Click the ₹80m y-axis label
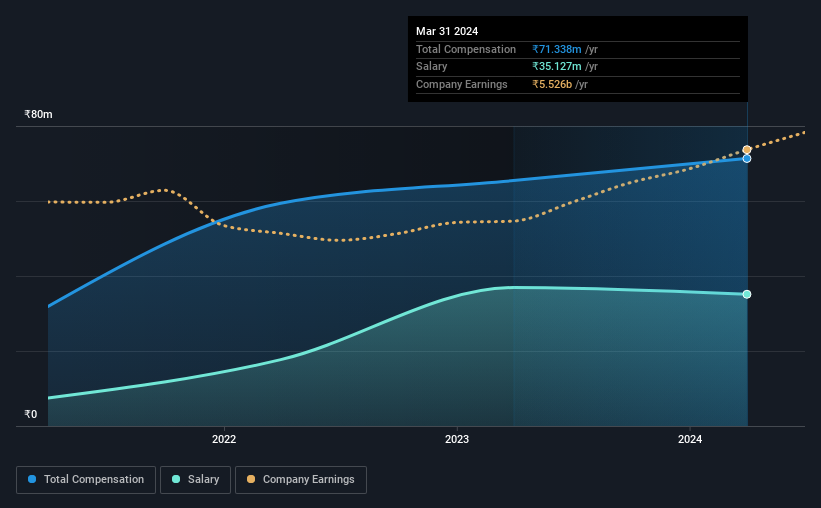The image size is (821, 508). point(38,114)
